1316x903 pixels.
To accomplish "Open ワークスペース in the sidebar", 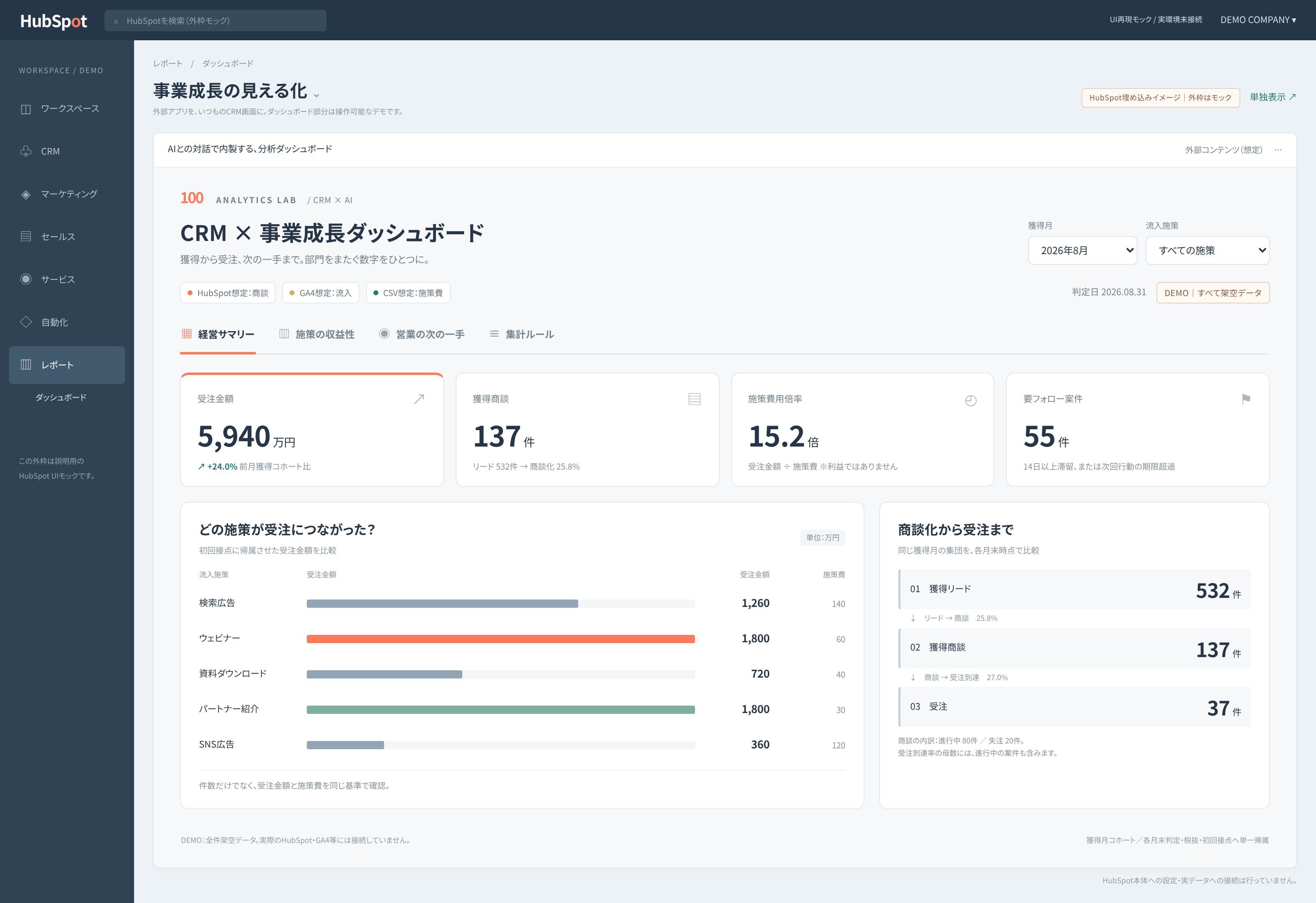I will tap(67, 109).
